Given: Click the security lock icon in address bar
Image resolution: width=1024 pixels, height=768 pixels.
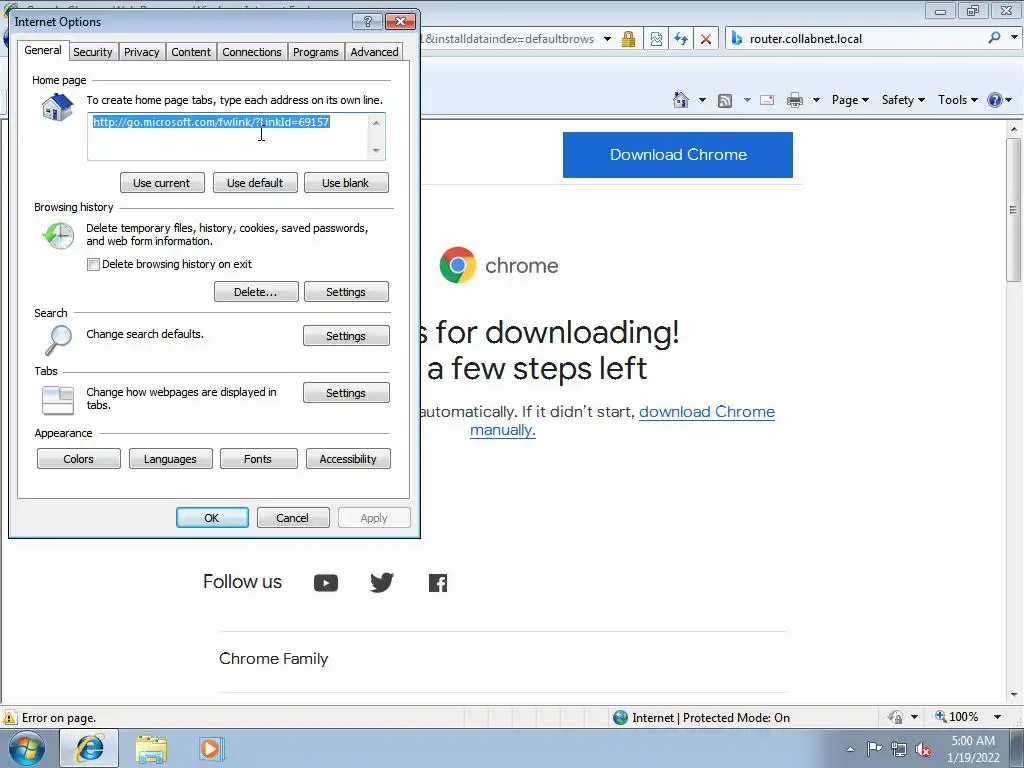Looking at the screenshot, I should coord(628,39).
